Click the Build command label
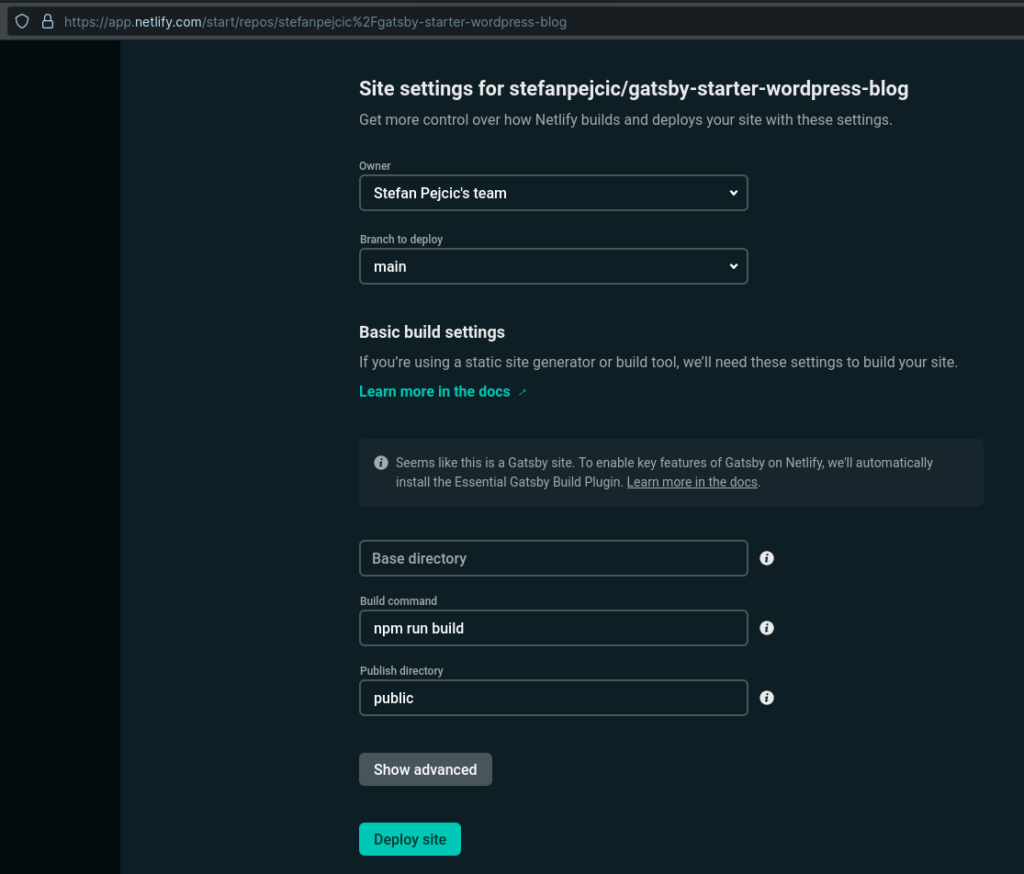Screen dimensions: 1024x874 point(398,601)
